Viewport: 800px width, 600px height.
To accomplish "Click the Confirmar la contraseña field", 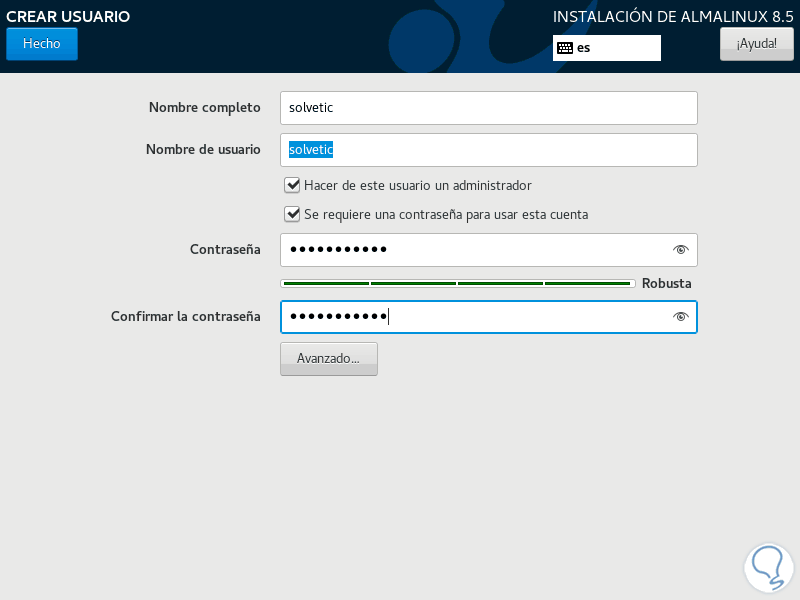I will tap(489, 317).
